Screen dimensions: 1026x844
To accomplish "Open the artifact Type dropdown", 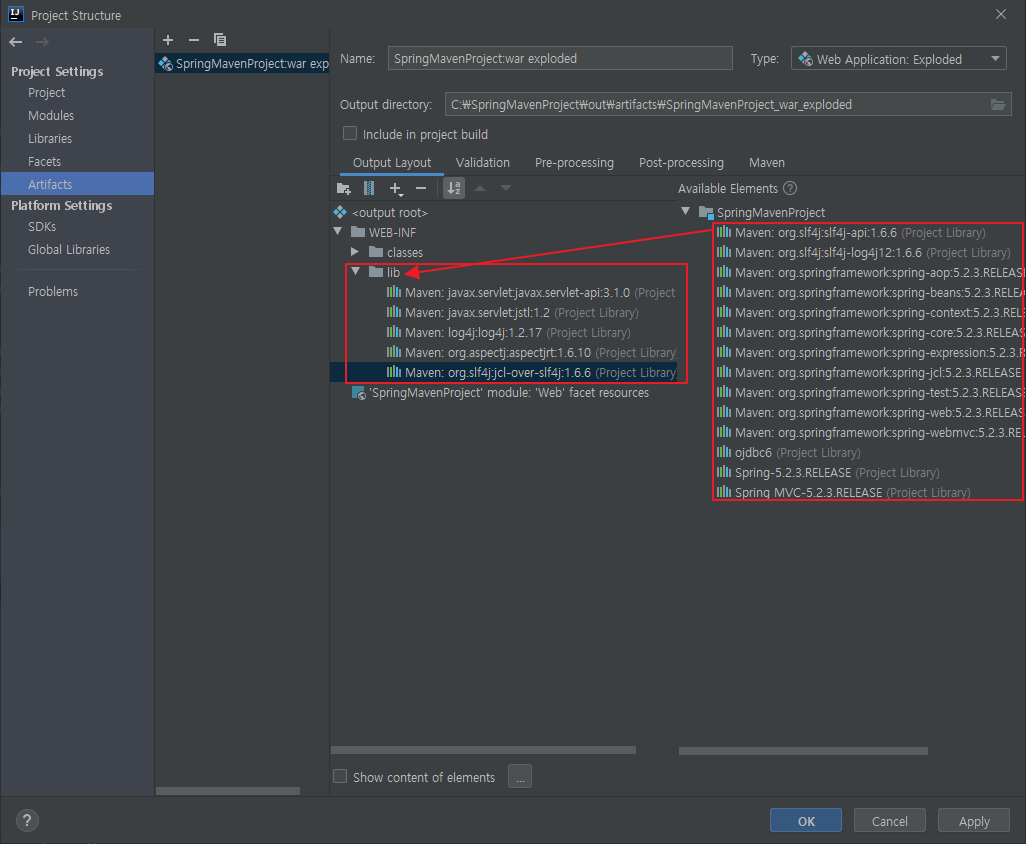I will 898,59.
